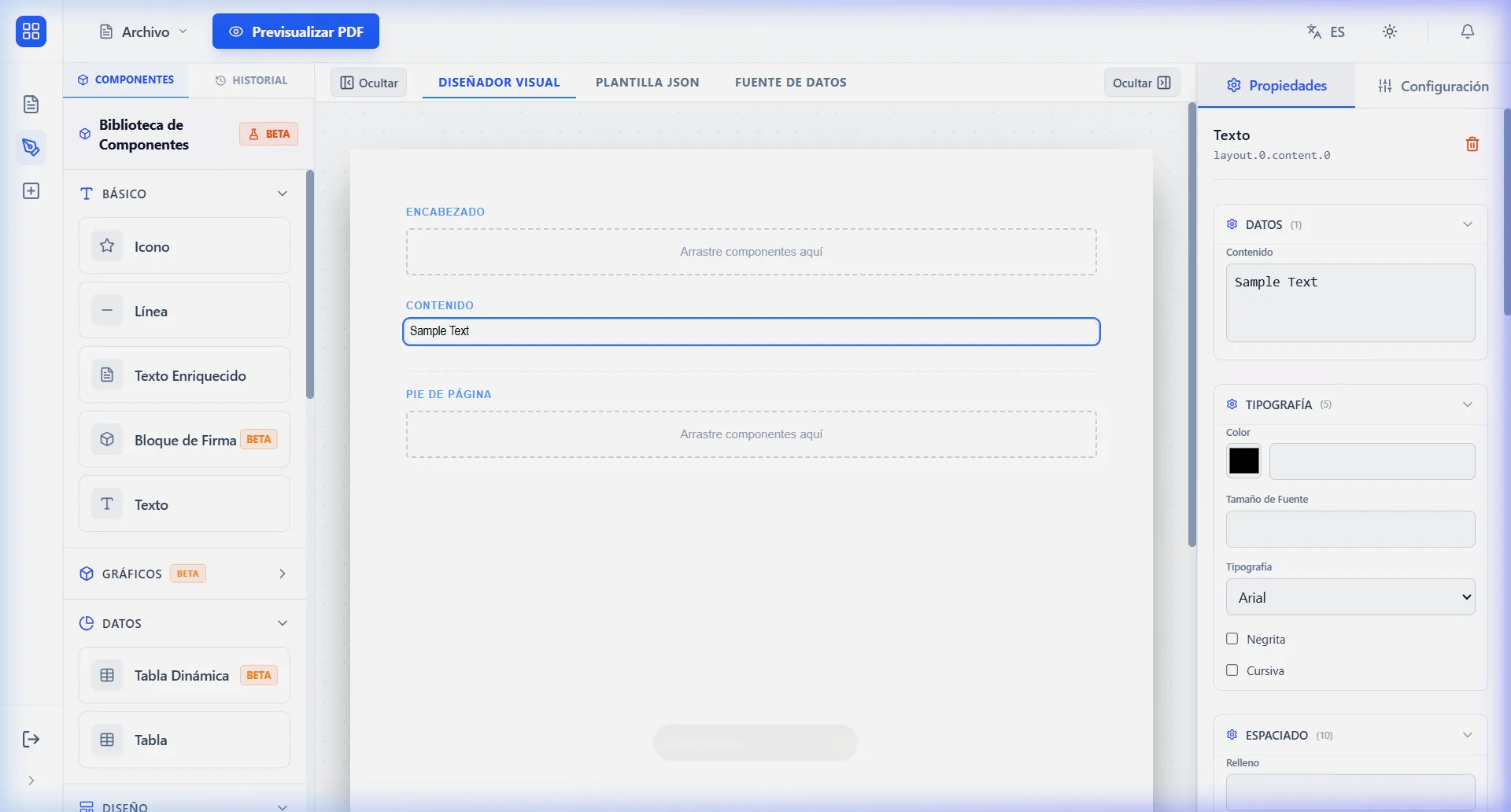Click the Gráficos section cube icon

coord(87,574)
